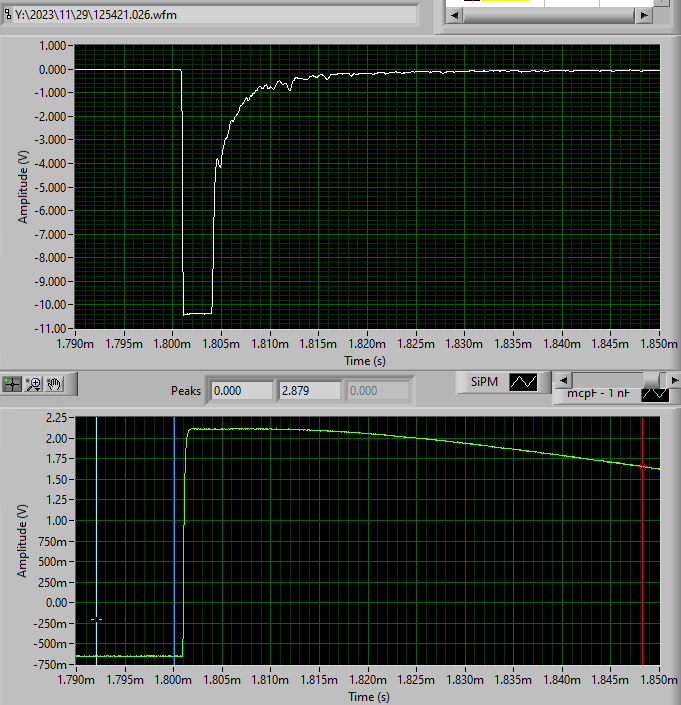Open the green mcpF plot style icon
This screenshot has width=681, height=705.
[x=655, y=394]
